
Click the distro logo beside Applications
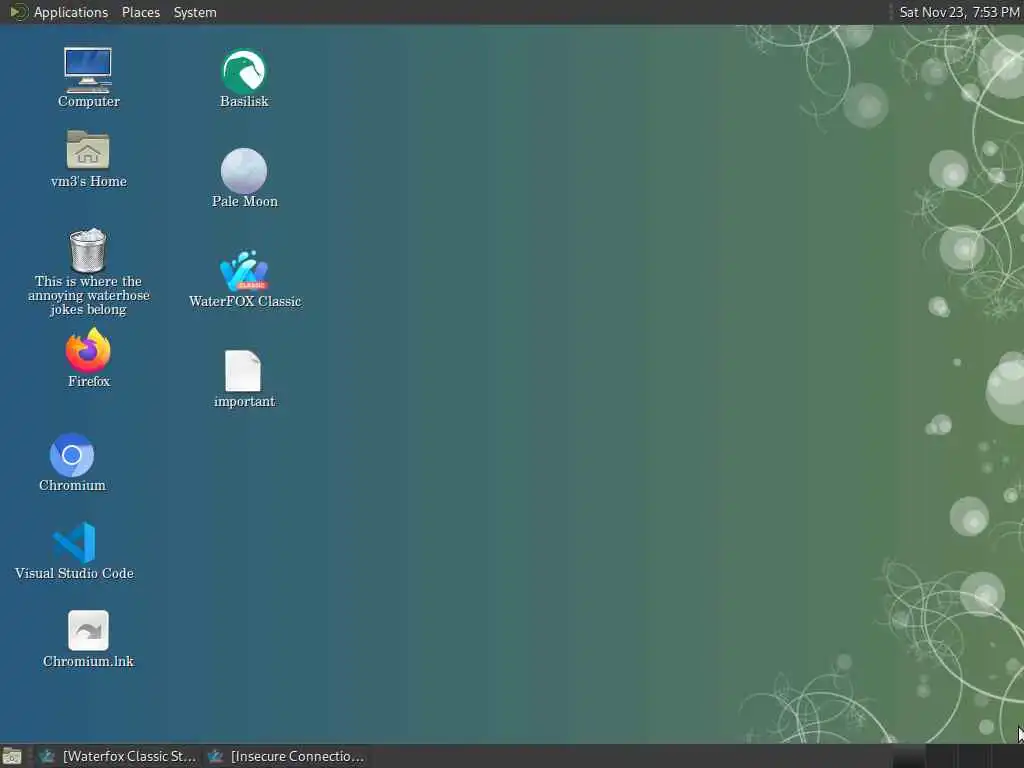pos(18,12)
